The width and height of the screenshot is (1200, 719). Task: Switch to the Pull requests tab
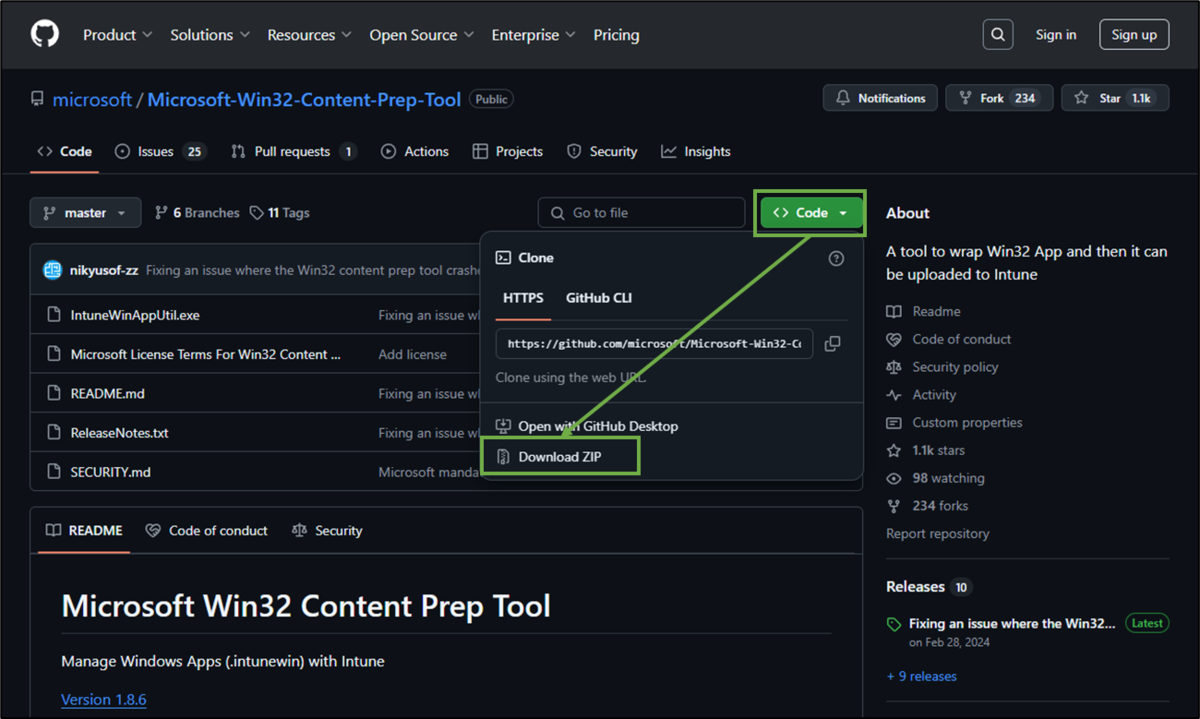coord(294,152)
